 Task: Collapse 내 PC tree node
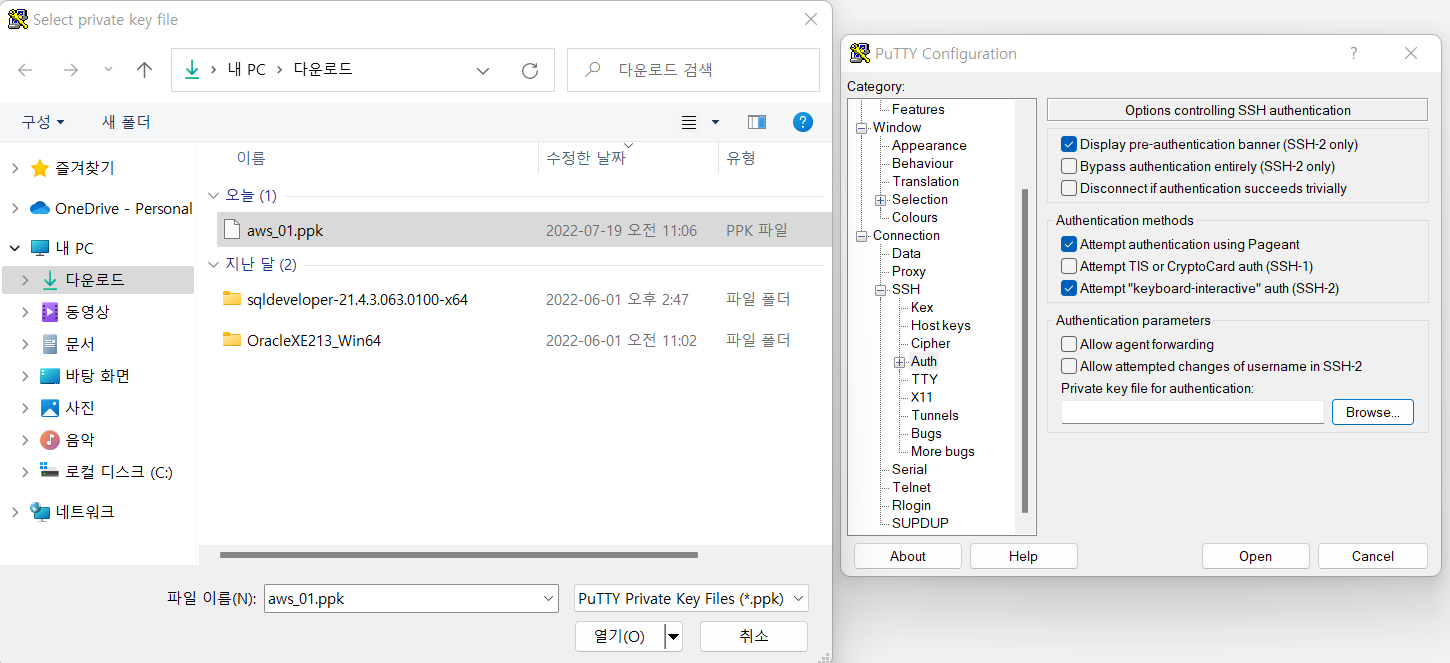(x=15, y=248)
